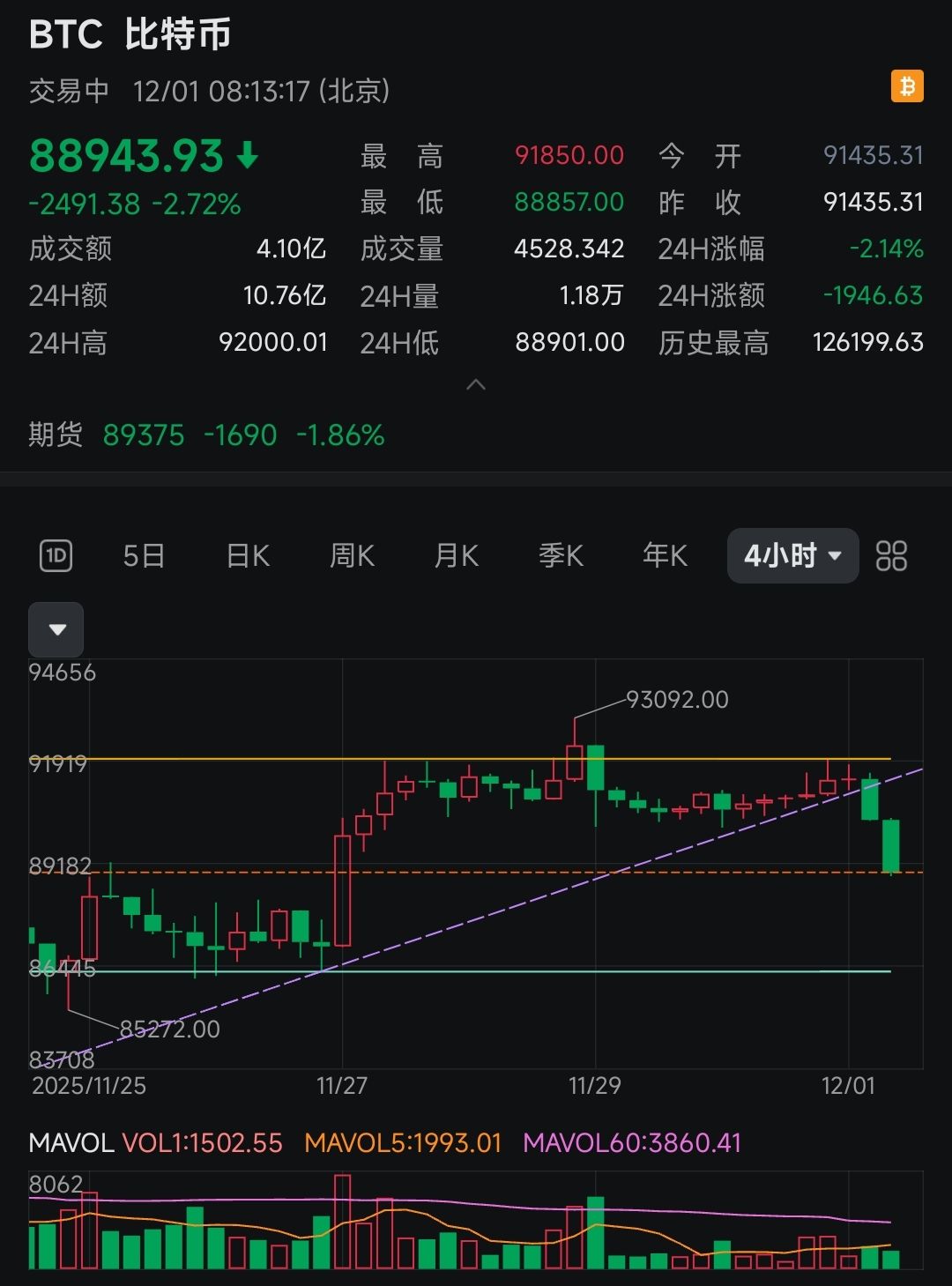This screenshot has height=1286, width=952.
Task: Tap the 最低 value 88857.00
Action: tap(569, 203)
